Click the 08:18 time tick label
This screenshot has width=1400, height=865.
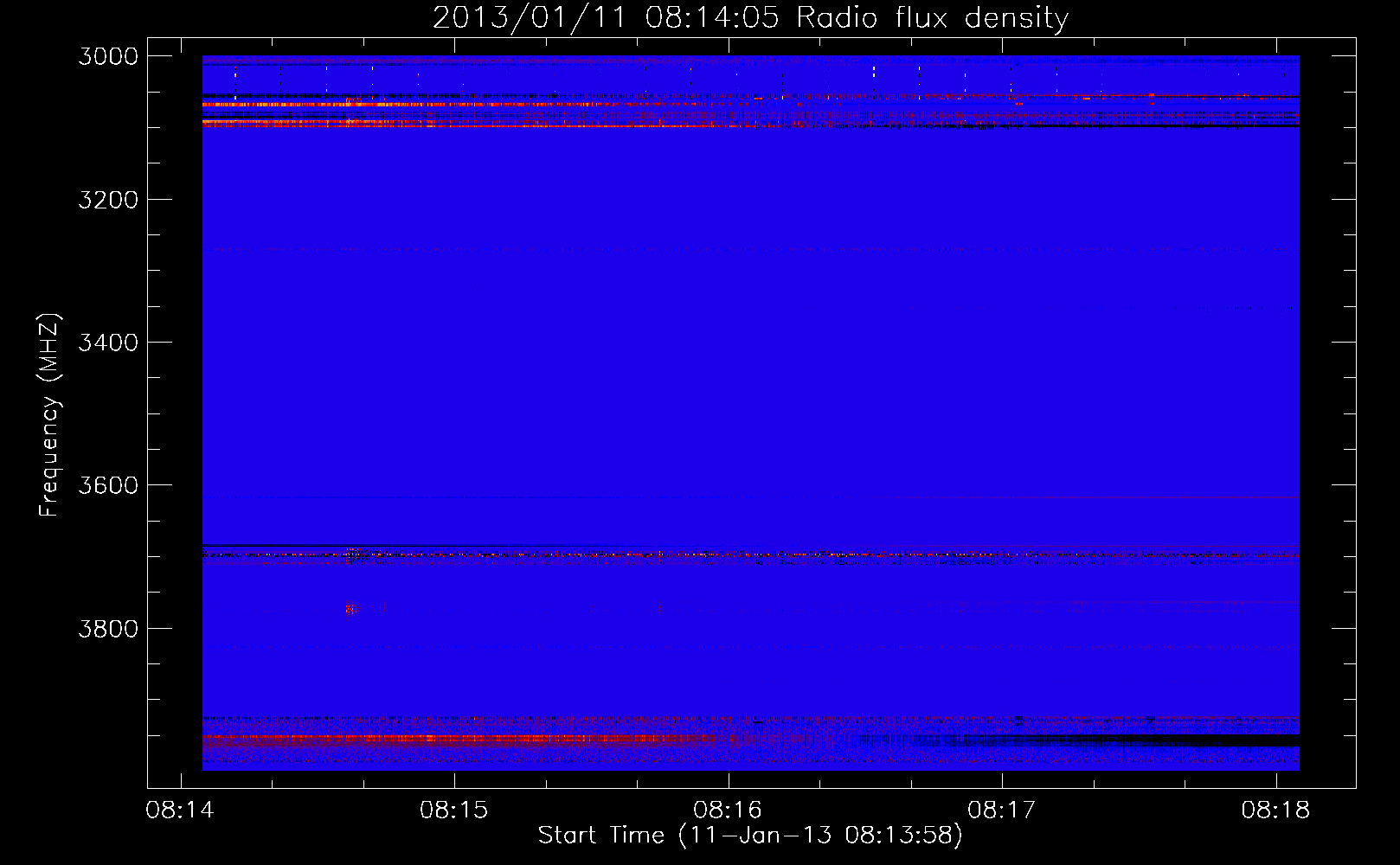pyautogui.click(x=1275, y=811)
